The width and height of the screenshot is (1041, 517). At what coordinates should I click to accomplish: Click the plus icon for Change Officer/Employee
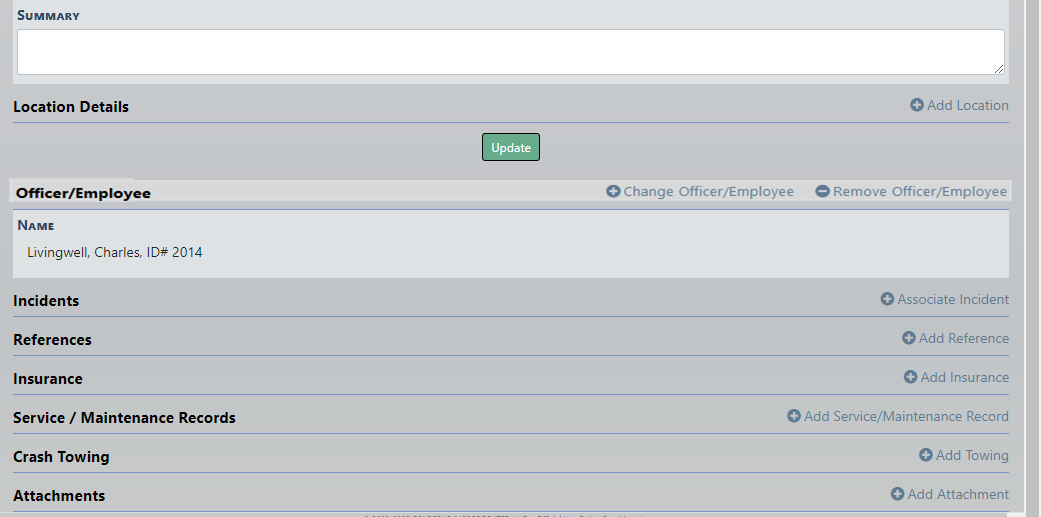point(613,191)
